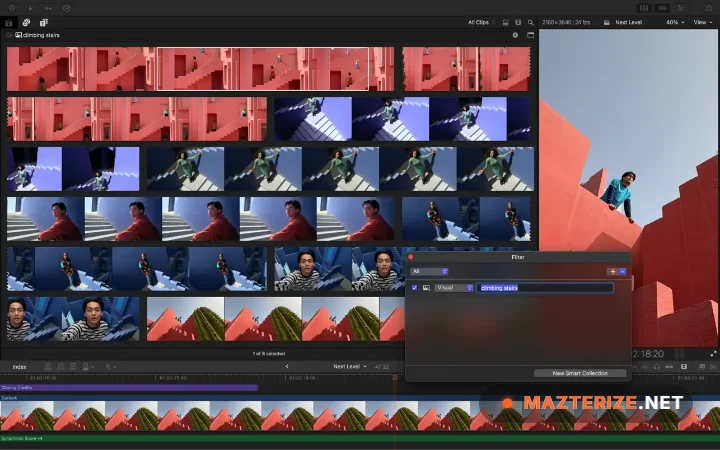This screenshot has width=720, height=450.
Task: Click the import media arrow icon
Action: [x=30, y=8]
